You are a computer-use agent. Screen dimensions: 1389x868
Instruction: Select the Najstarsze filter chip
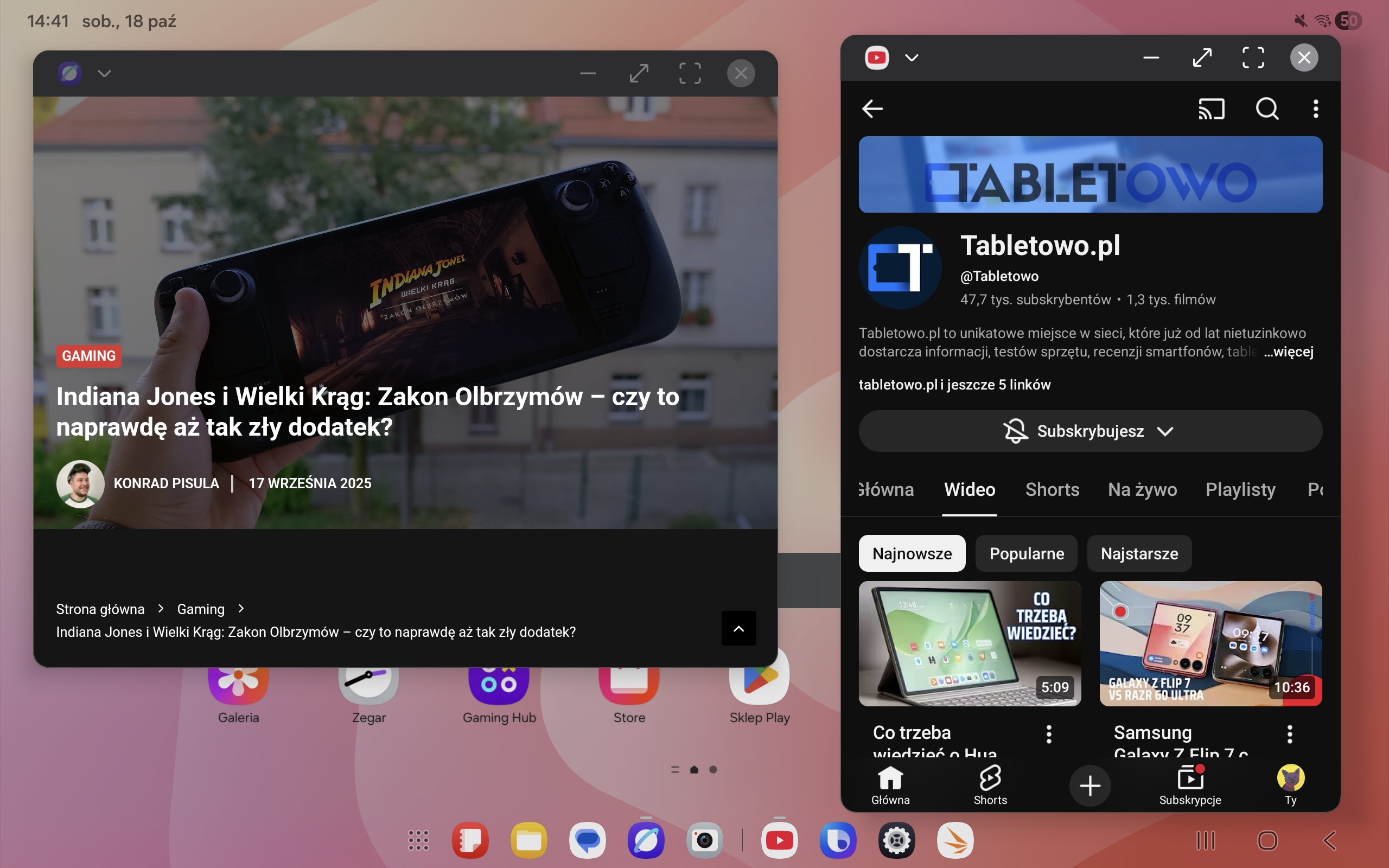pyautogui.click(x=1139, y=553)
